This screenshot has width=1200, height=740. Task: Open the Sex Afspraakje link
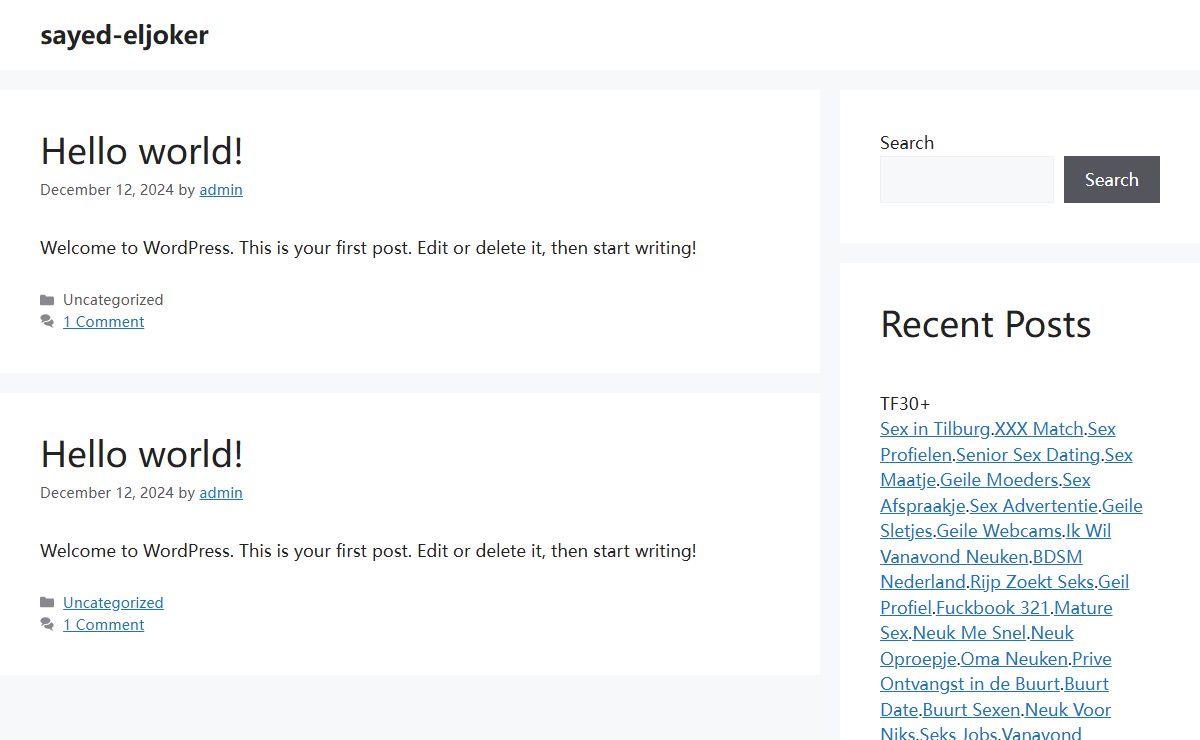(x=922, y=506)
